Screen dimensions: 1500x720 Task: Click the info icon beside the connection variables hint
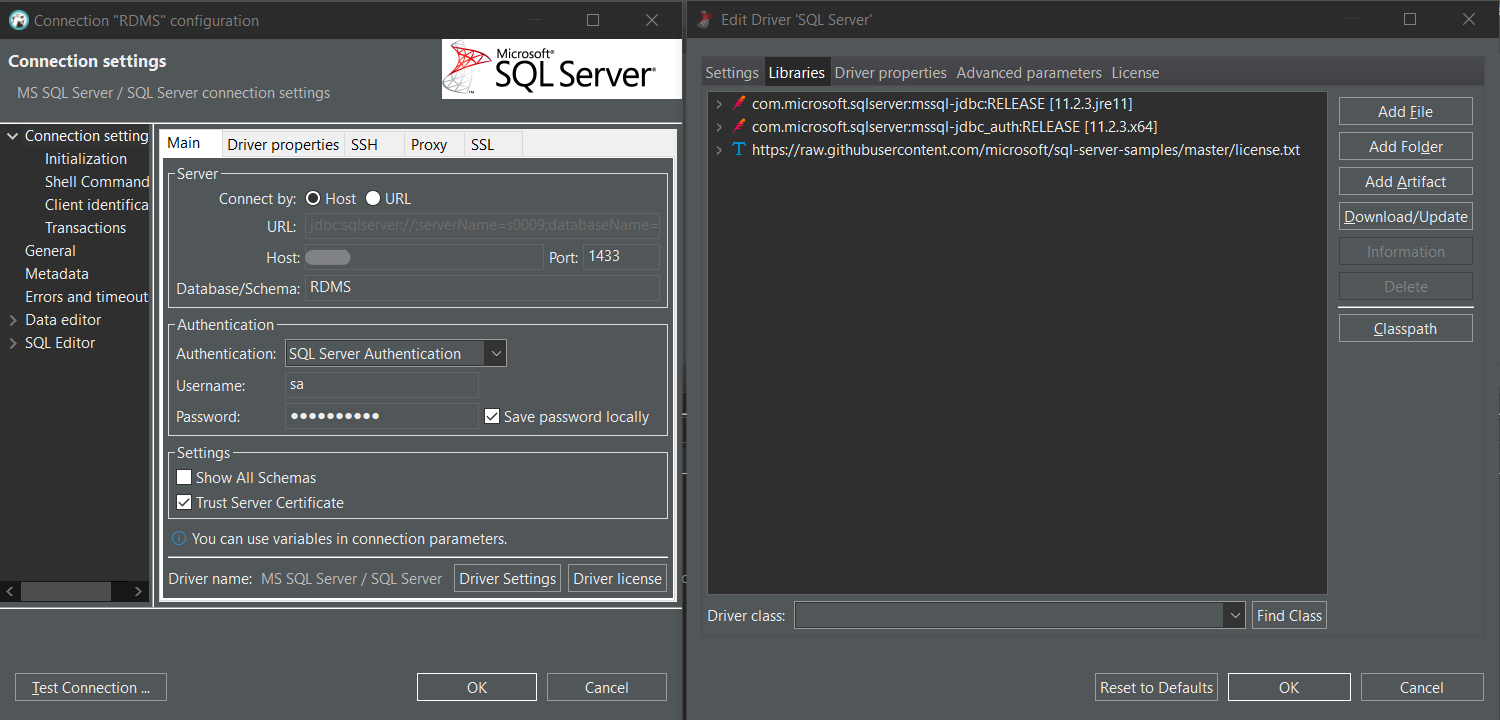tap(179, 538)
